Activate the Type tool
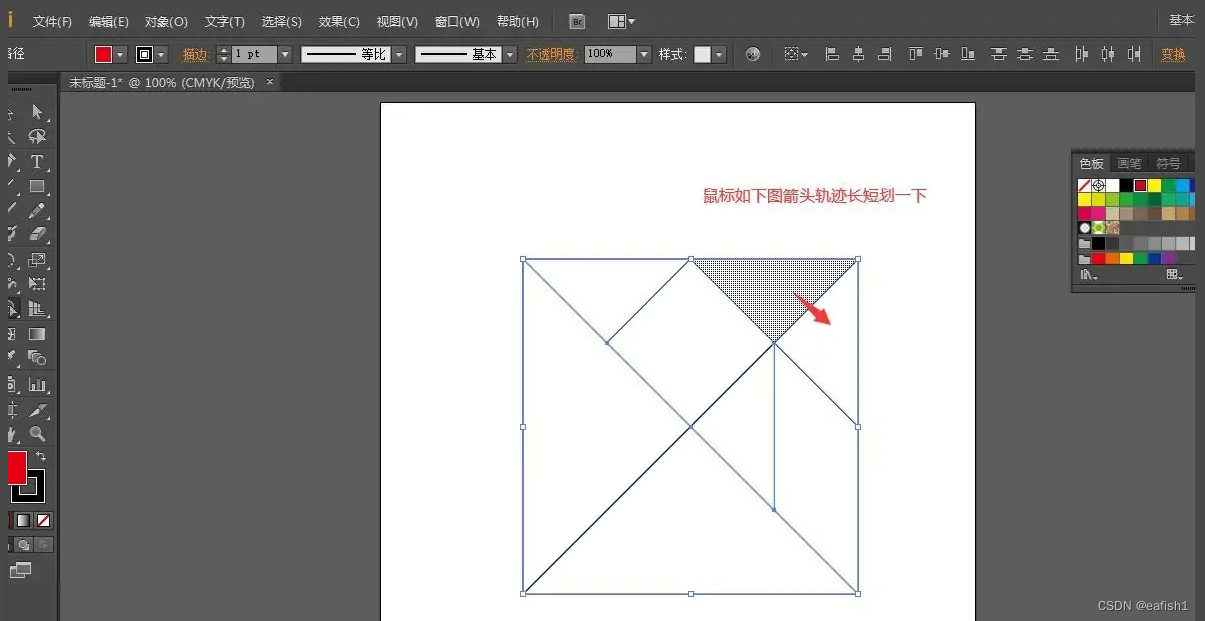The height and width of the screenshot is (621, 1205). coord(37,162)
